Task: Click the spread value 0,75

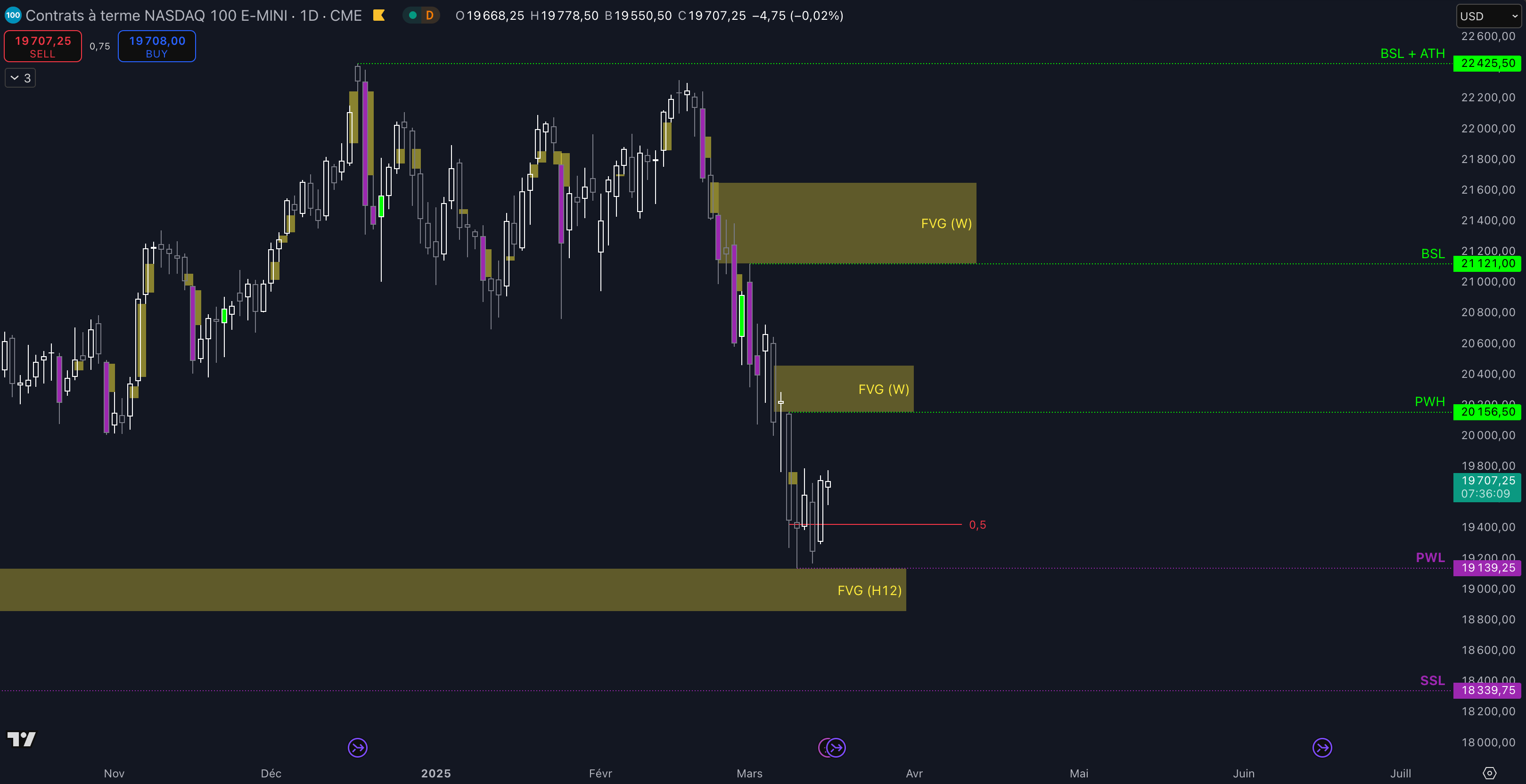Action: (99, 46)
